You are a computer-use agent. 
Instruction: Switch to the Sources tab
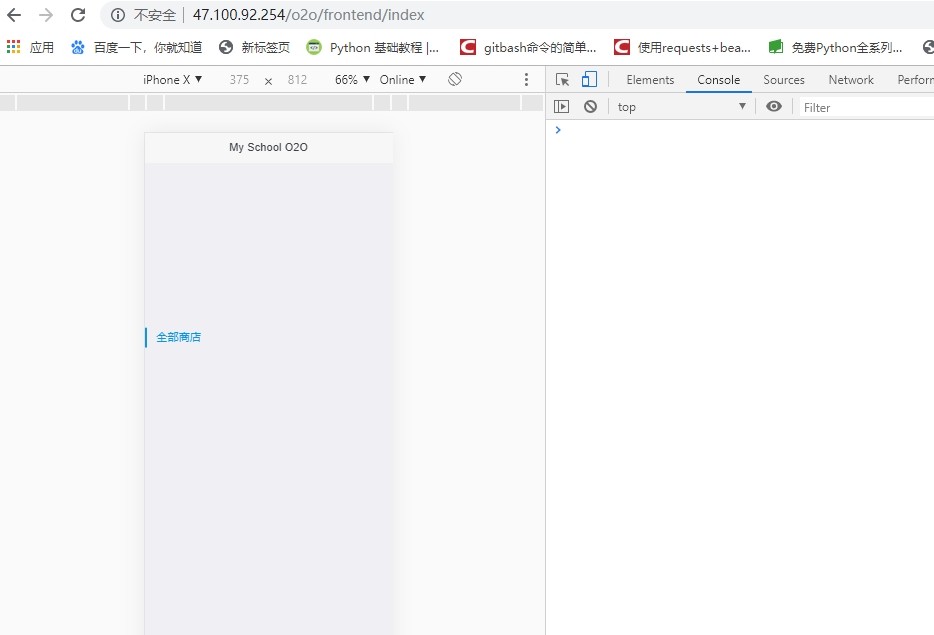pos(783,79)
